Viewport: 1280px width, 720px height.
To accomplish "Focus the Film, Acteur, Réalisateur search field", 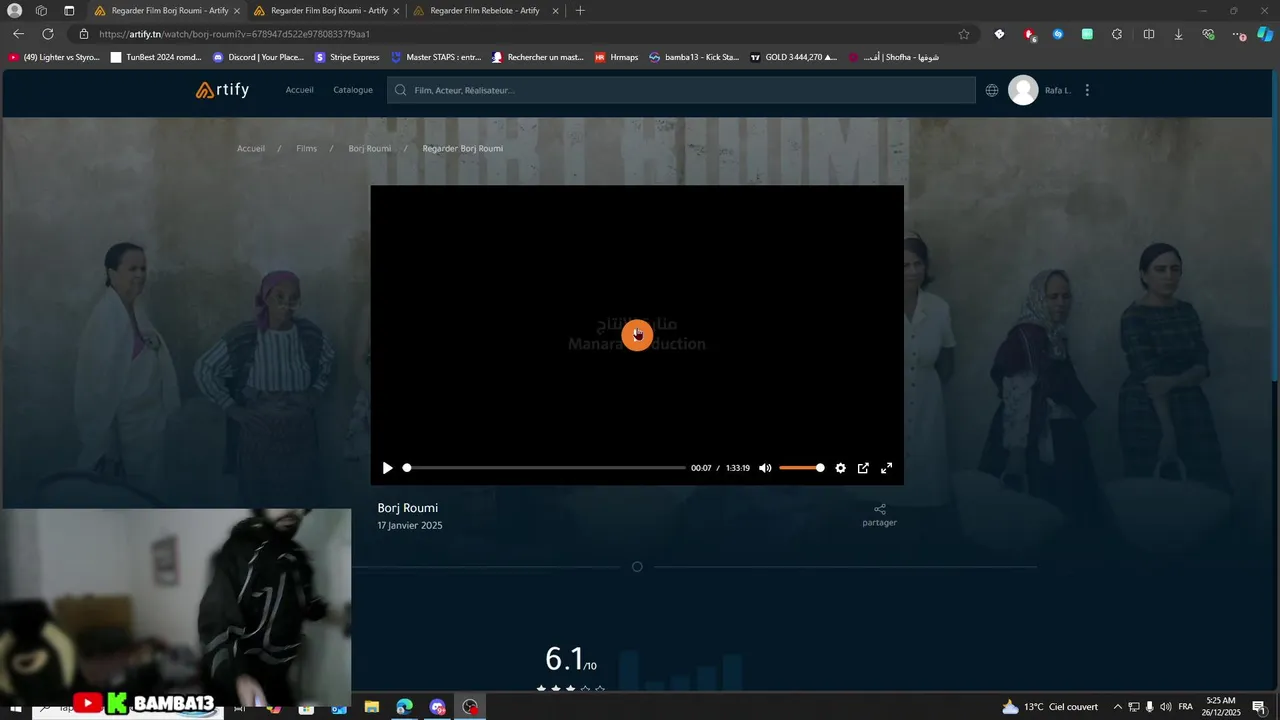I will point(681,90).
